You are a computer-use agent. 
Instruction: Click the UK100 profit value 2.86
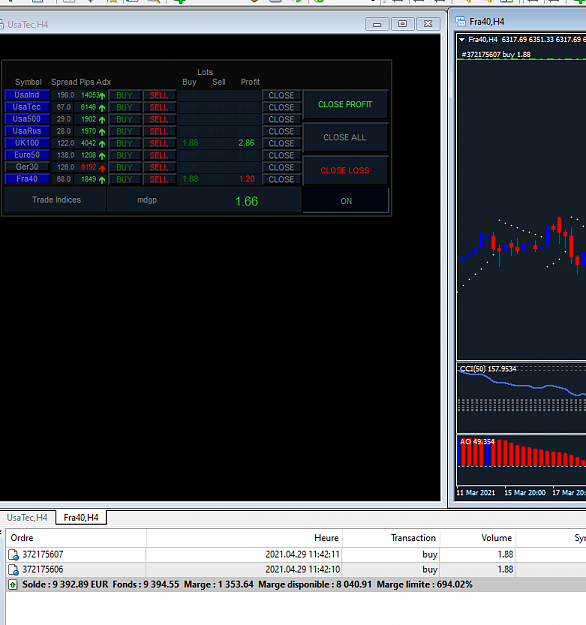coord(246,143)
